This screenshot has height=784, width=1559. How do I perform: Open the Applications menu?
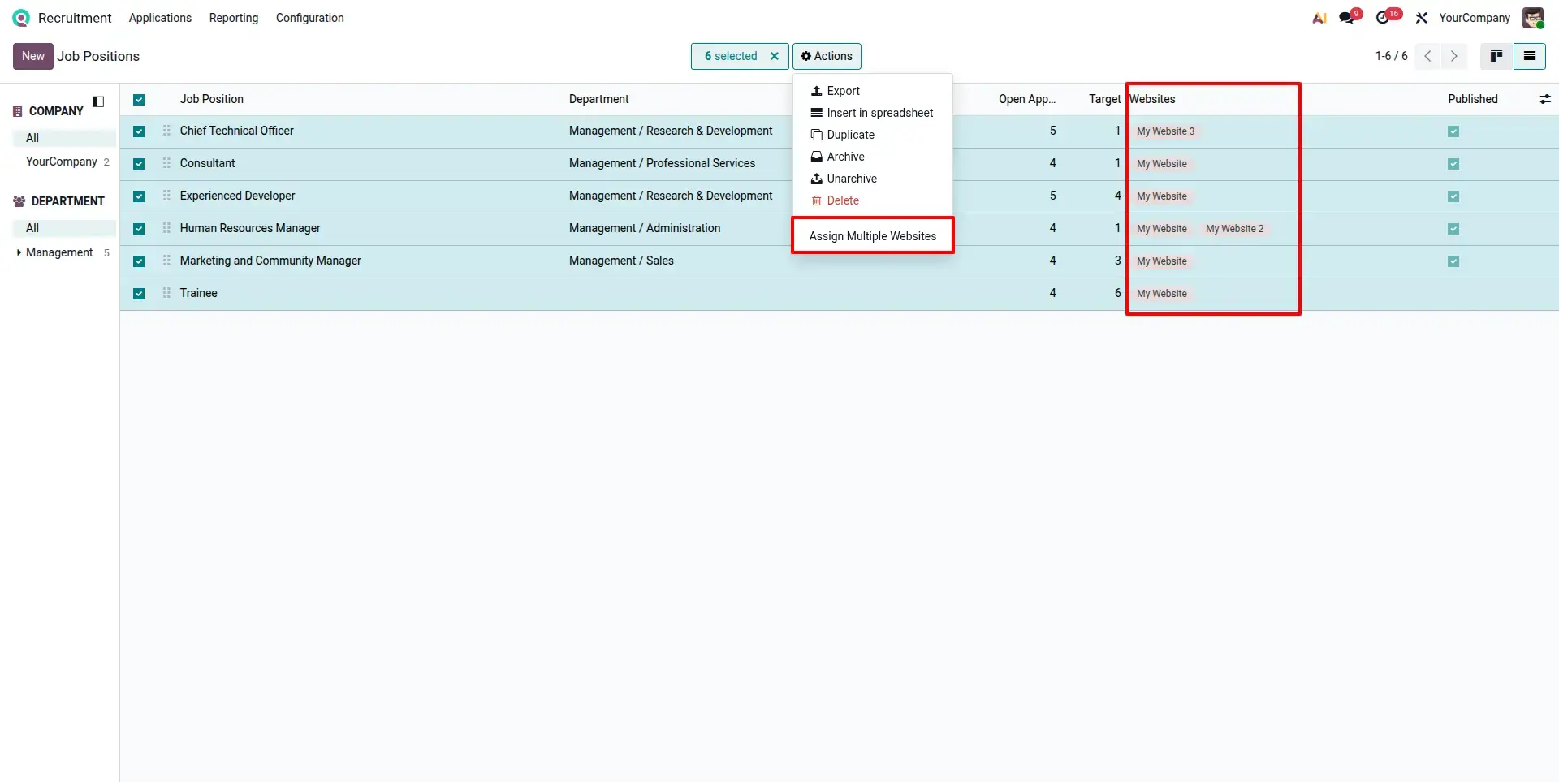[160, 18]
